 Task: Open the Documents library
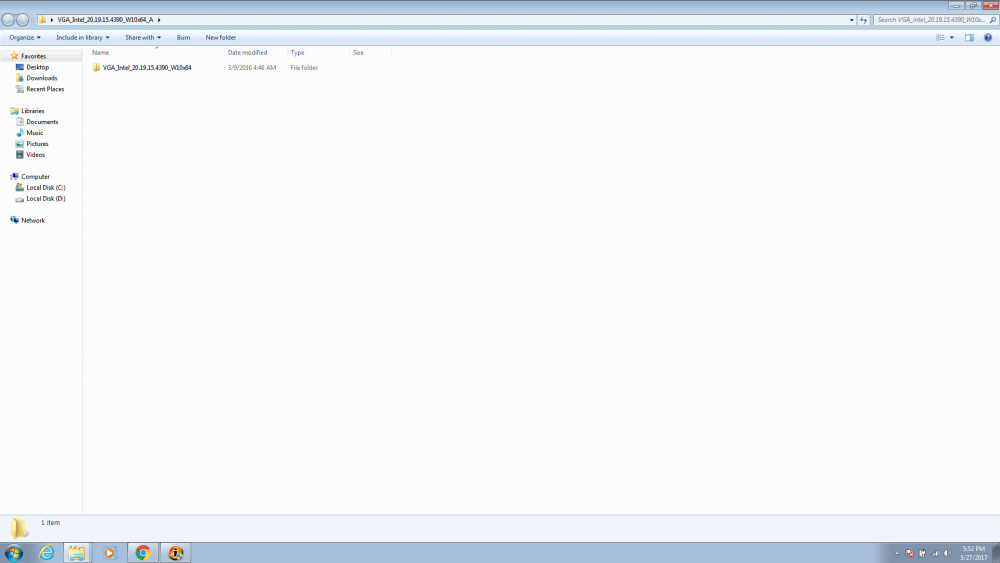(x=42, y=122)
